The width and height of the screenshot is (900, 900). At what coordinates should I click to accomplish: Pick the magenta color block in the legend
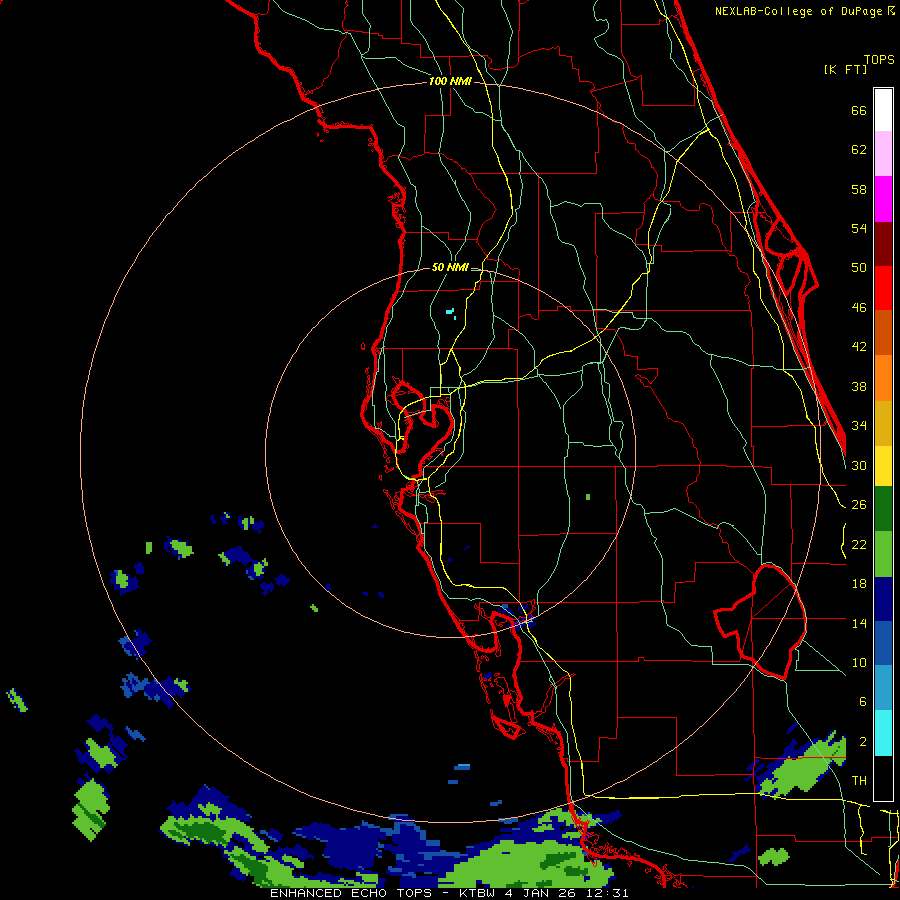tap(883, 199)
